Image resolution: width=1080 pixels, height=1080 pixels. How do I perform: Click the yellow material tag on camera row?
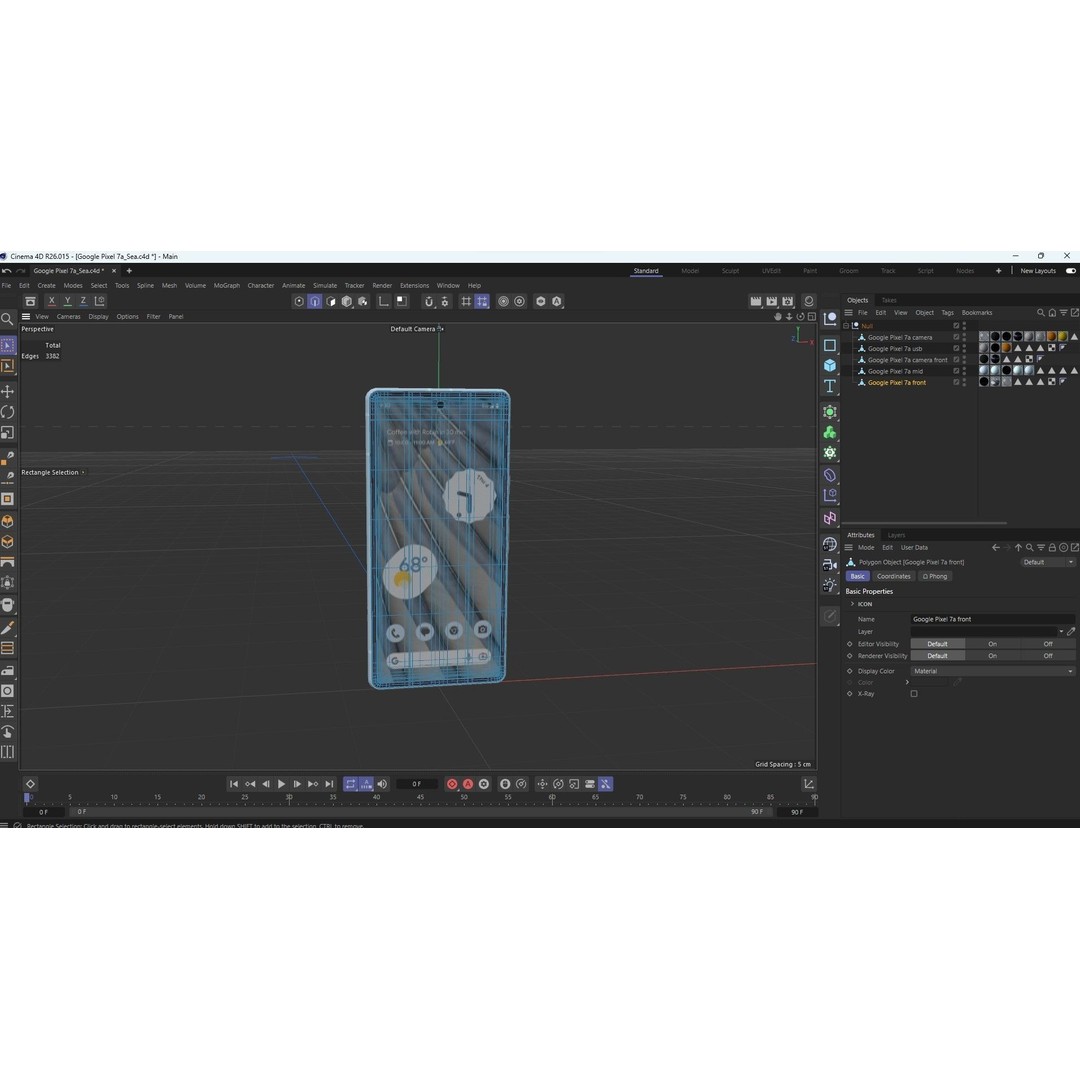point(1062,337)
